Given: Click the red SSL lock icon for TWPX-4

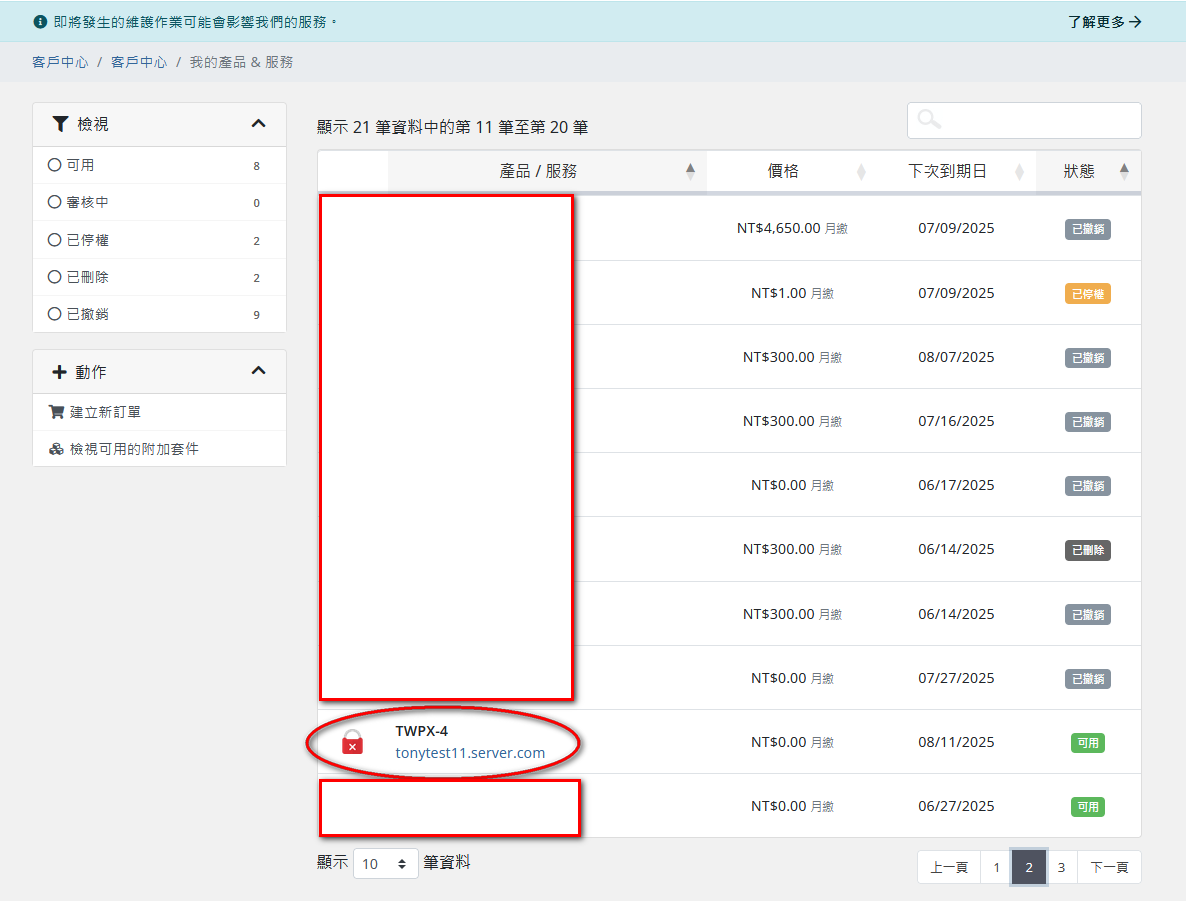Looking at the screenshot, I should (x=352, y=742).
